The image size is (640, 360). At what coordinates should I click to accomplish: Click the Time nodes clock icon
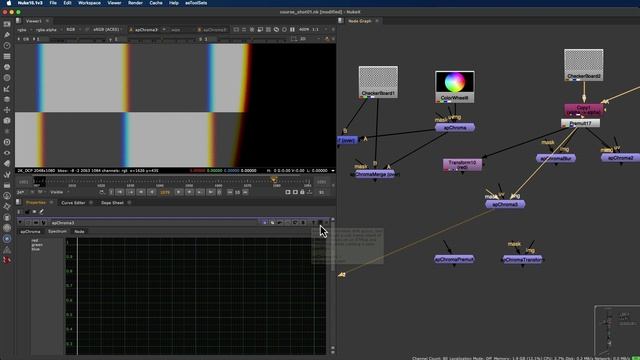pos(7,46)
